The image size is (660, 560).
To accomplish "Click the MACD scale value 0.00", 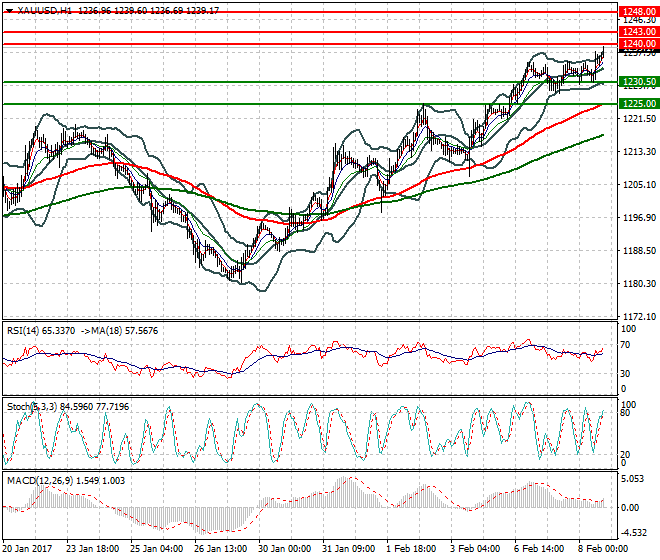I will [631, 508].
